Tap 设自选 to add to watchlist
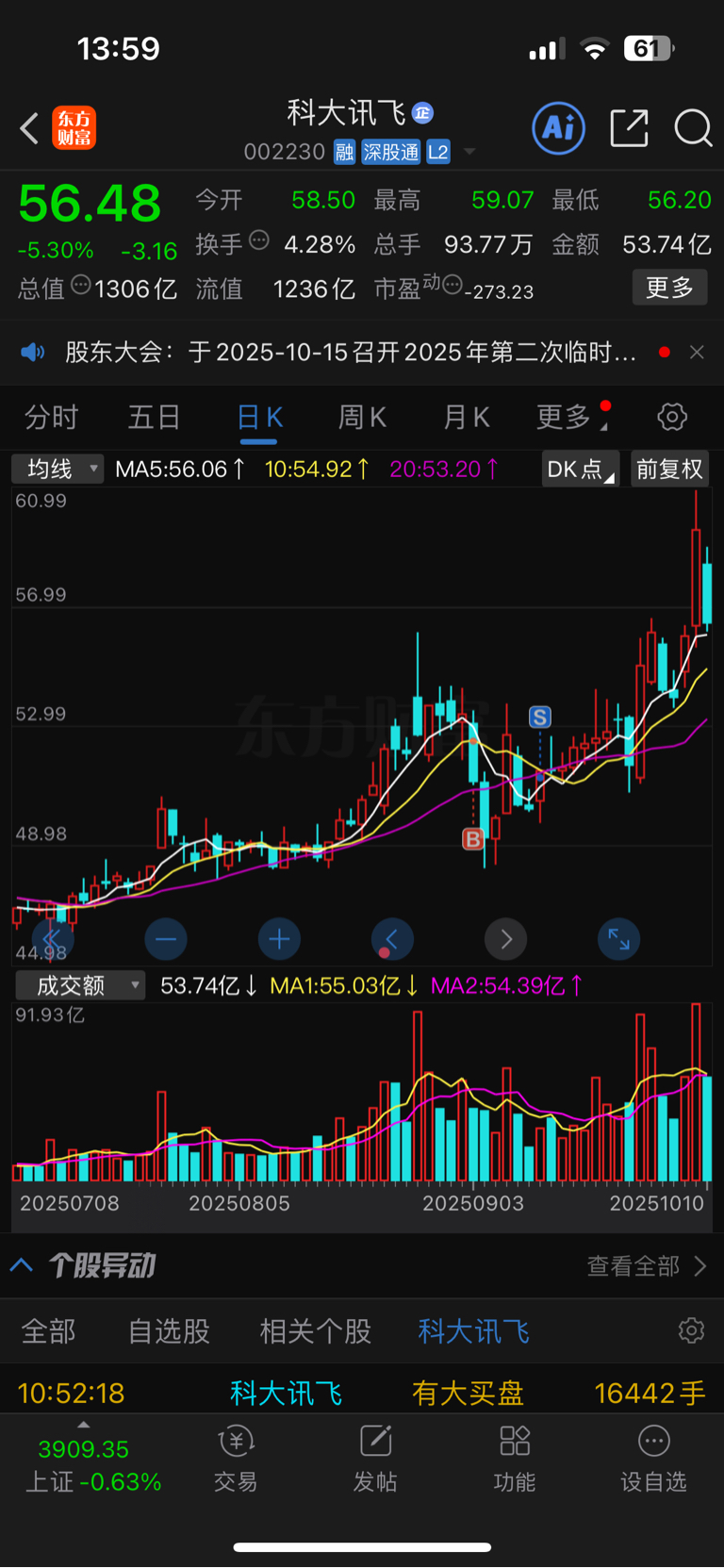Viewport: 724px width, 1568px height. 653,1460
